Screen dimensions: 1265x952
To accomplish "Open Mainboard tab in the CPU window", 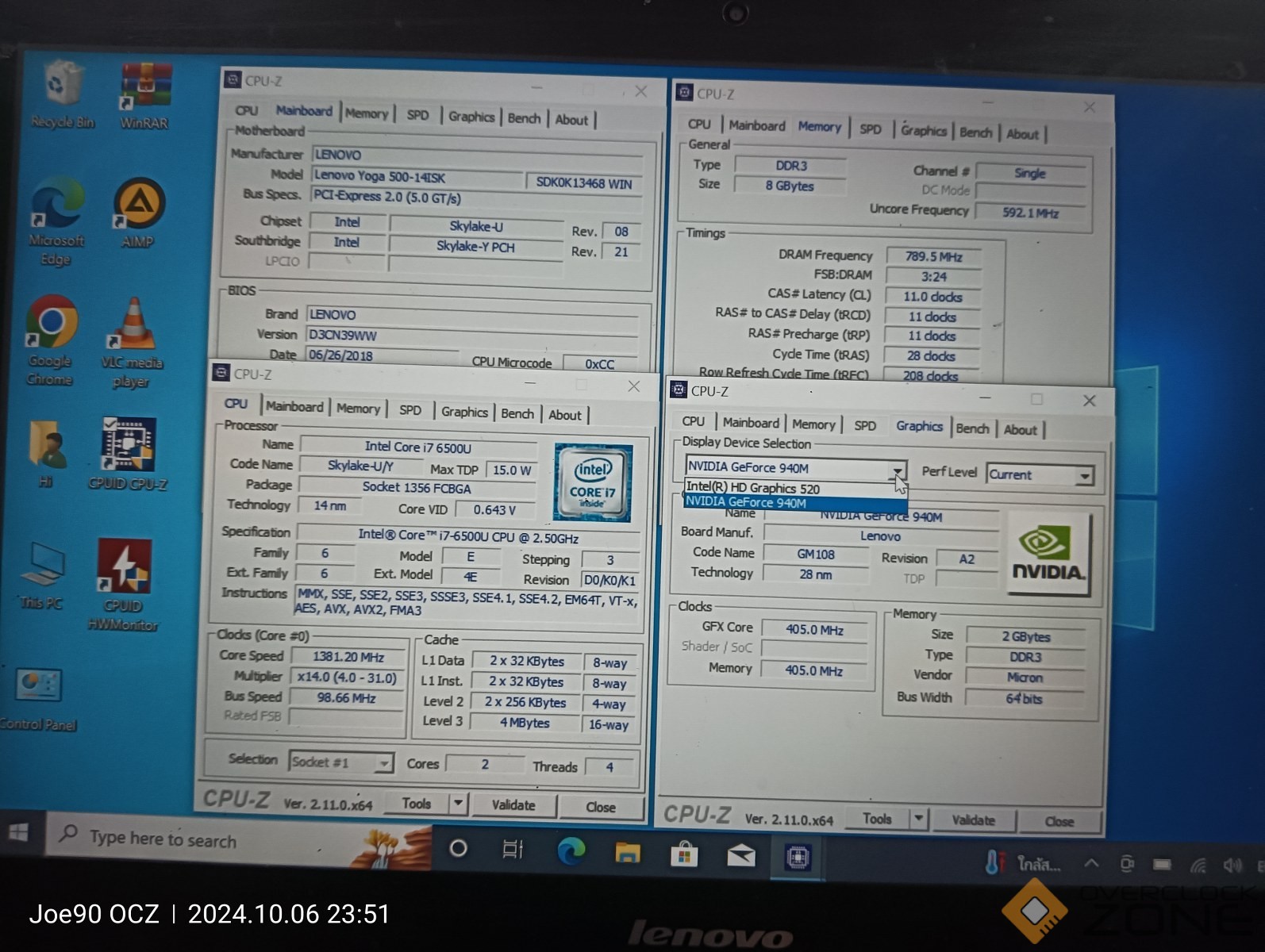I will 294,406.
